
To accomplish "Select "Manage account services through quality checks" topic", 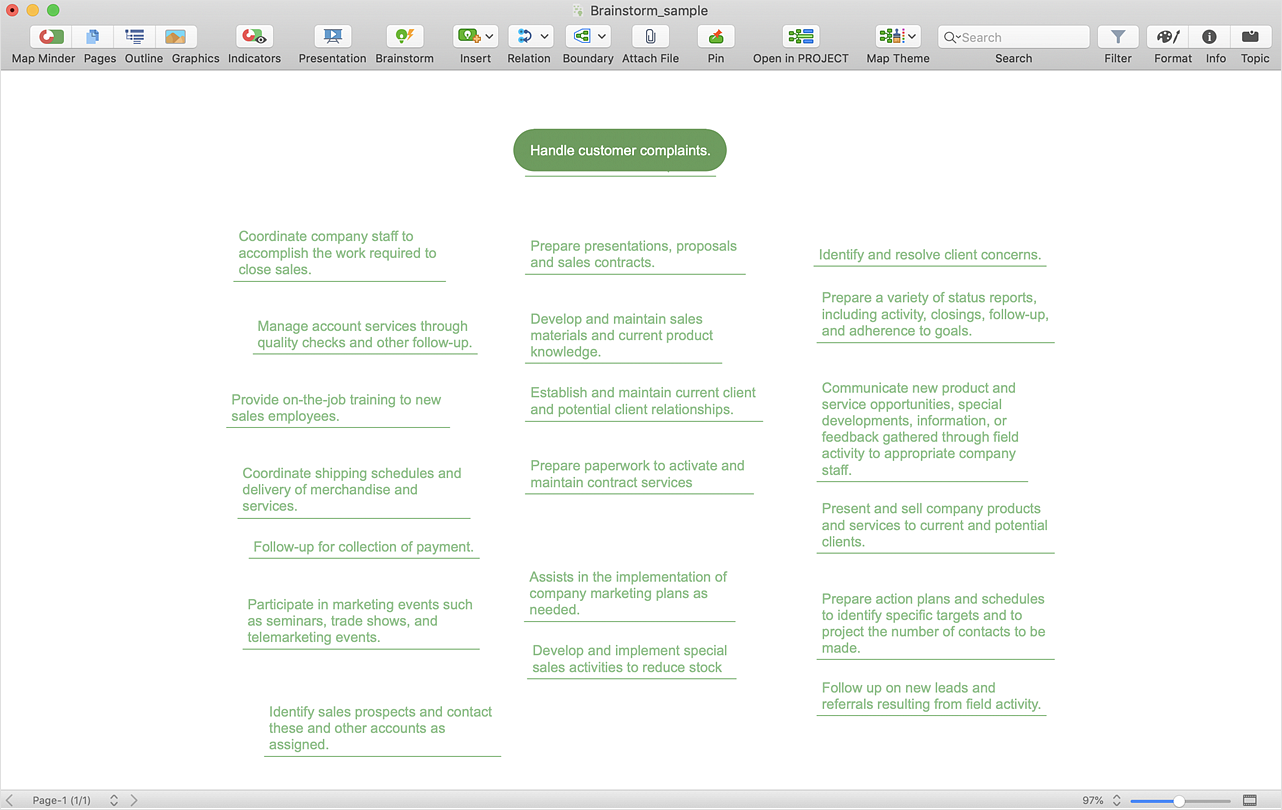I will 364,334.
